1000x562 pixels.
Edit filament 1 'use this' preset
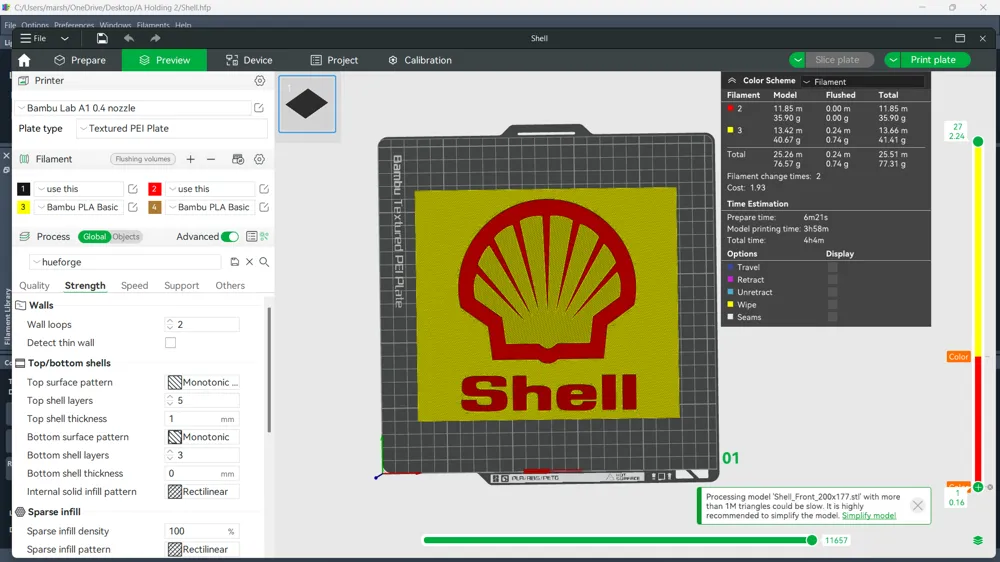pyautogui.click(x=133, y=189)
